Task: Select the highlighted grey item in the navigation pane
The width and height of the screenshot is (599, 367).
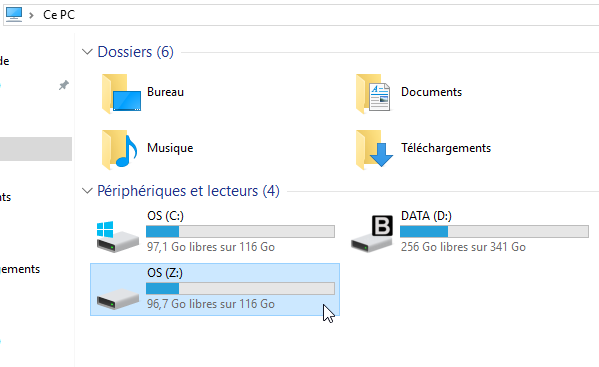Action: (36, 149)
